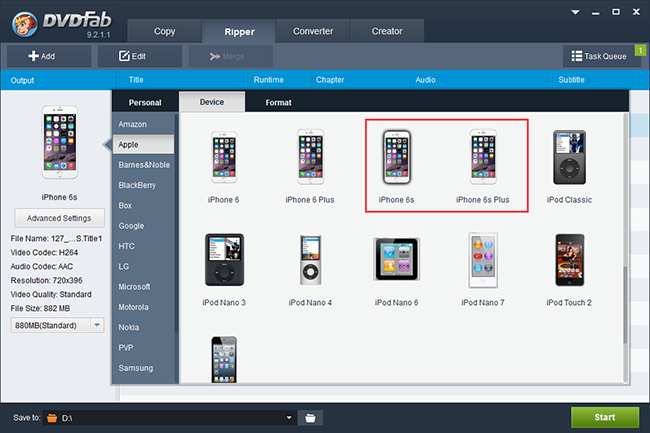Choose Barnes&Noble in the brand list
This screenshot has height=433, width=650.
pos(143,164)
